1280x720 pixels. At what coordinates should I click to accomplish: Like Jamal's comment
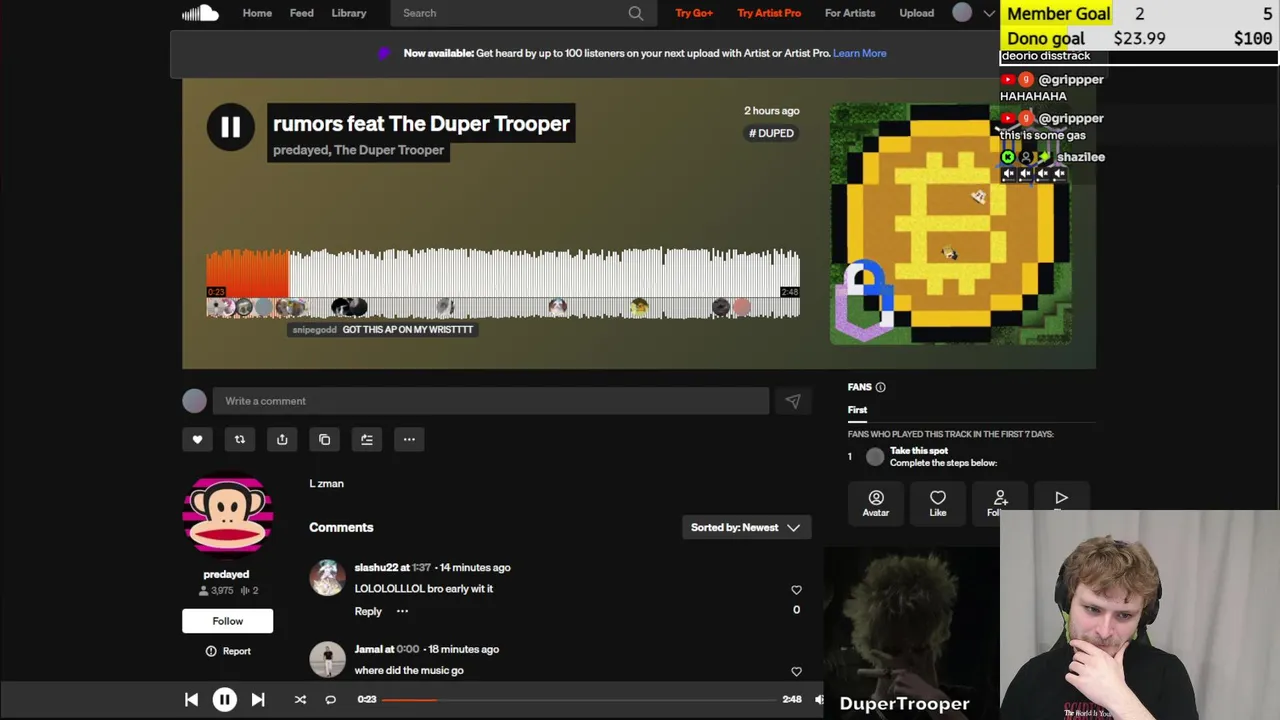(796, 672)
